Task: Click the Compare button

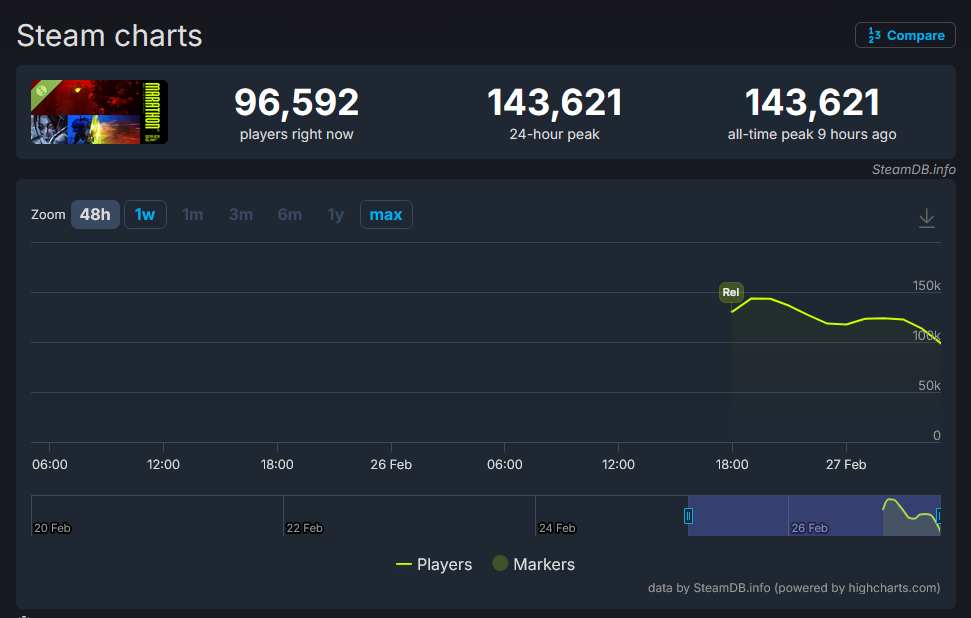Action: (x=905, y=35)
